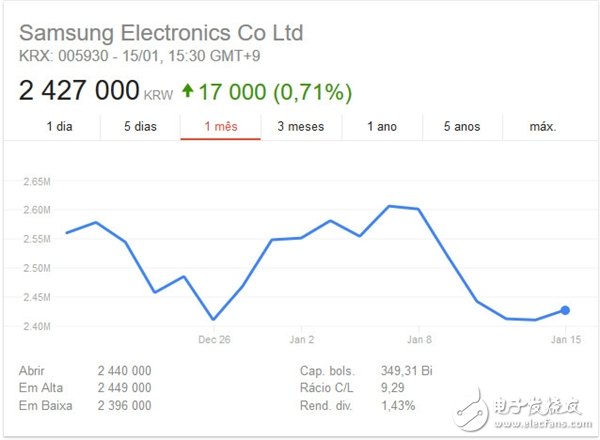Click the Jan 8 axis label
The image size is (600, 440).
[x=419, y=339]
